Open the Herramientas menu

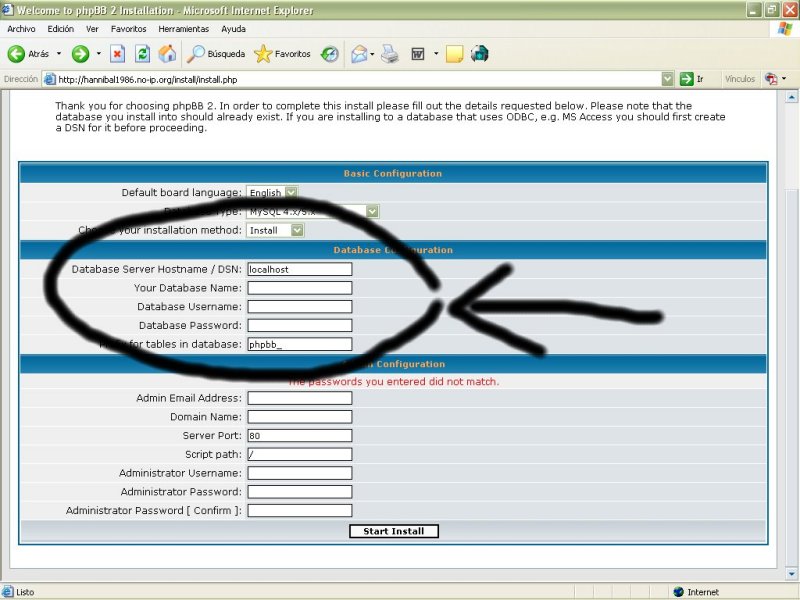click(x=184, y=29)
